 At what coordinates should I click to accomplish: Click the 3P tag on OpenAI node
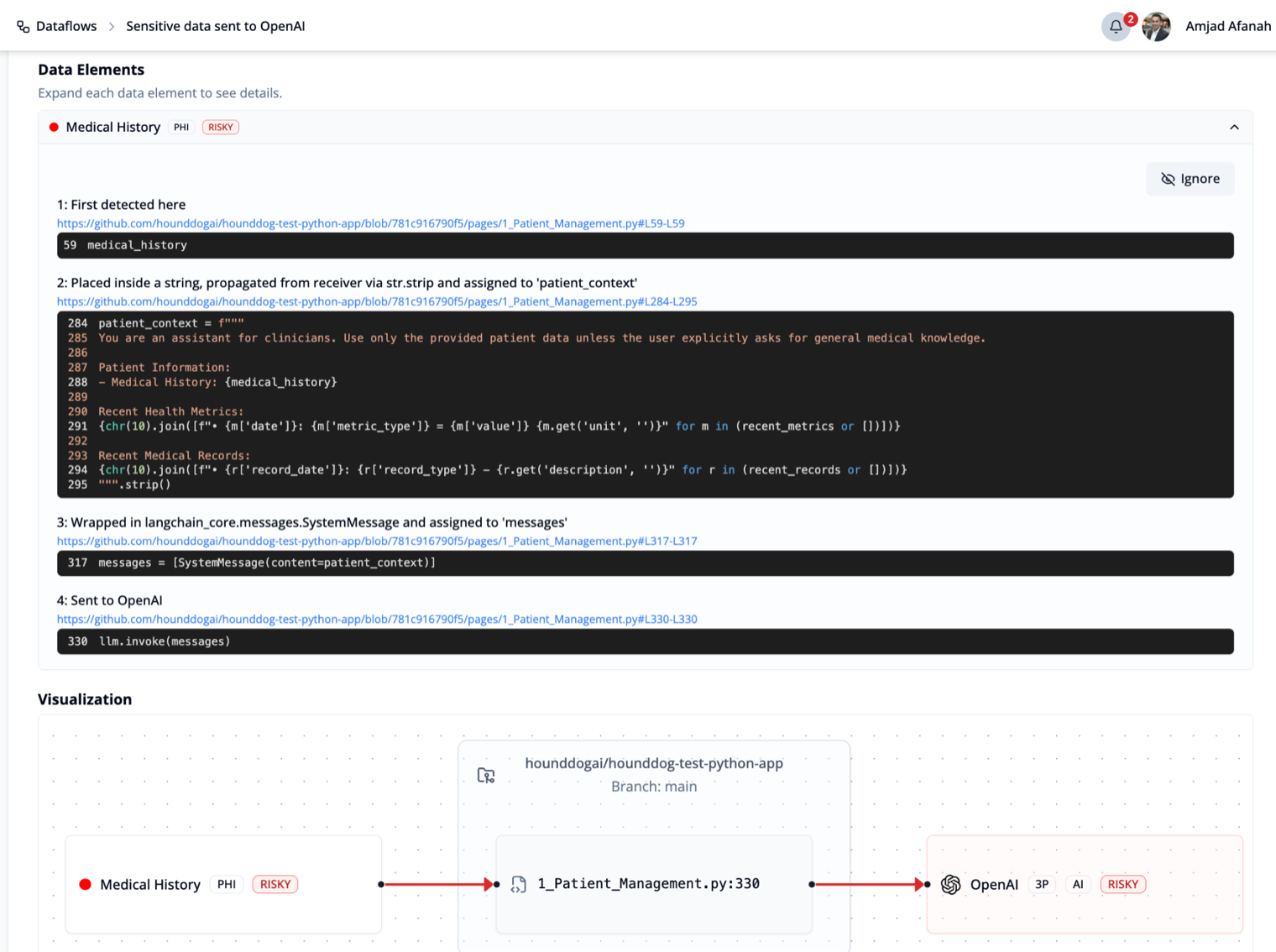tap(1042, 885)
